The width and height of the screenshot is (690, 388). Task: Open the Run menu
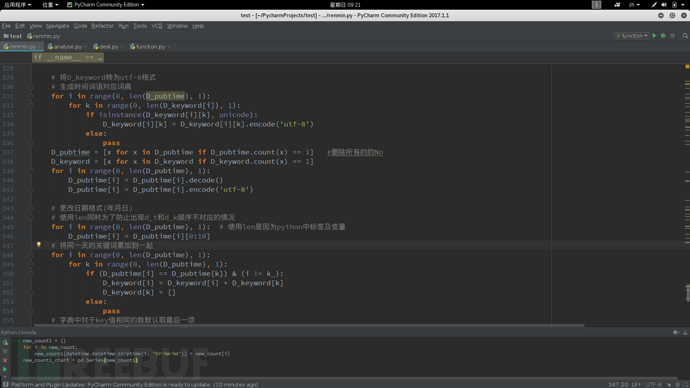click(123, 26)
